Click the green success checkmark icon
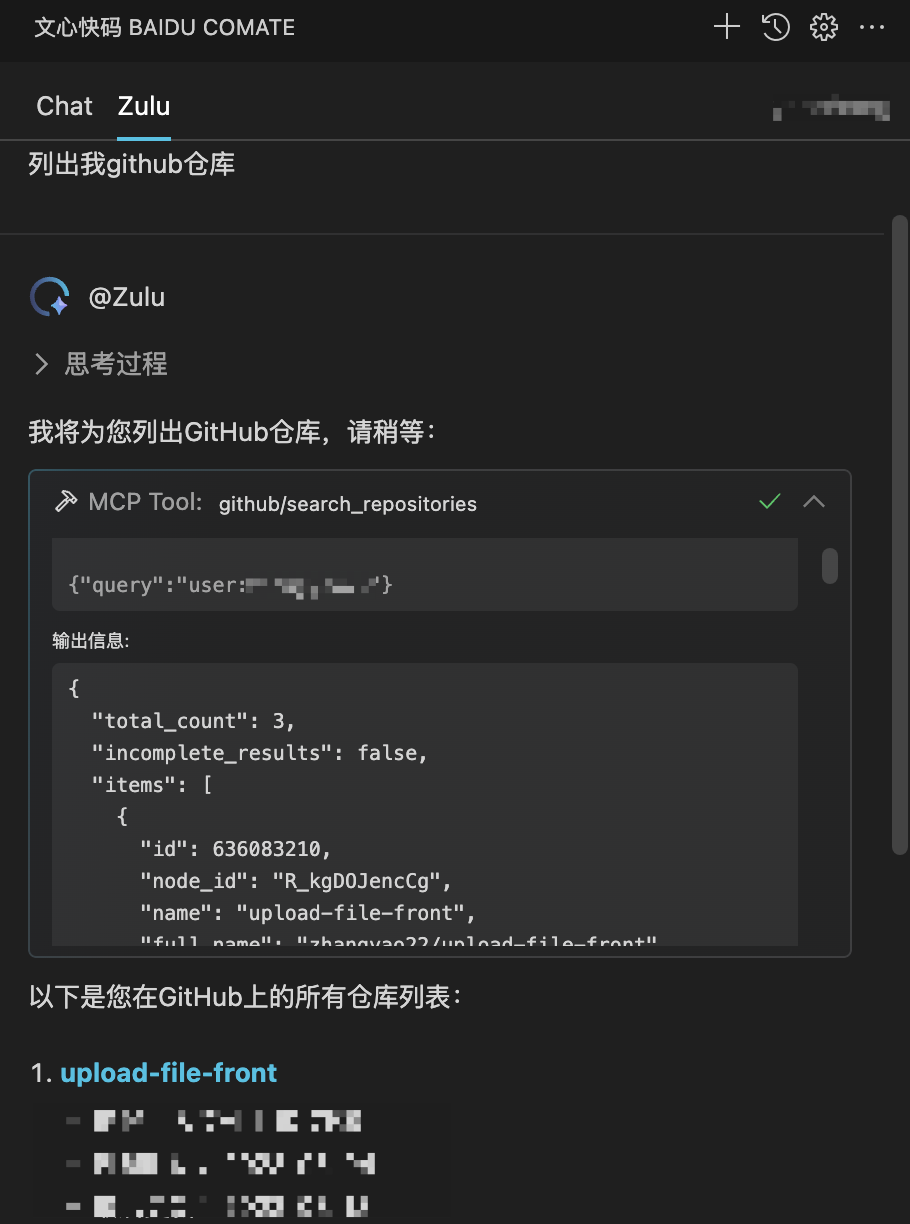The image size is (910, 1224). coord(769,501)
